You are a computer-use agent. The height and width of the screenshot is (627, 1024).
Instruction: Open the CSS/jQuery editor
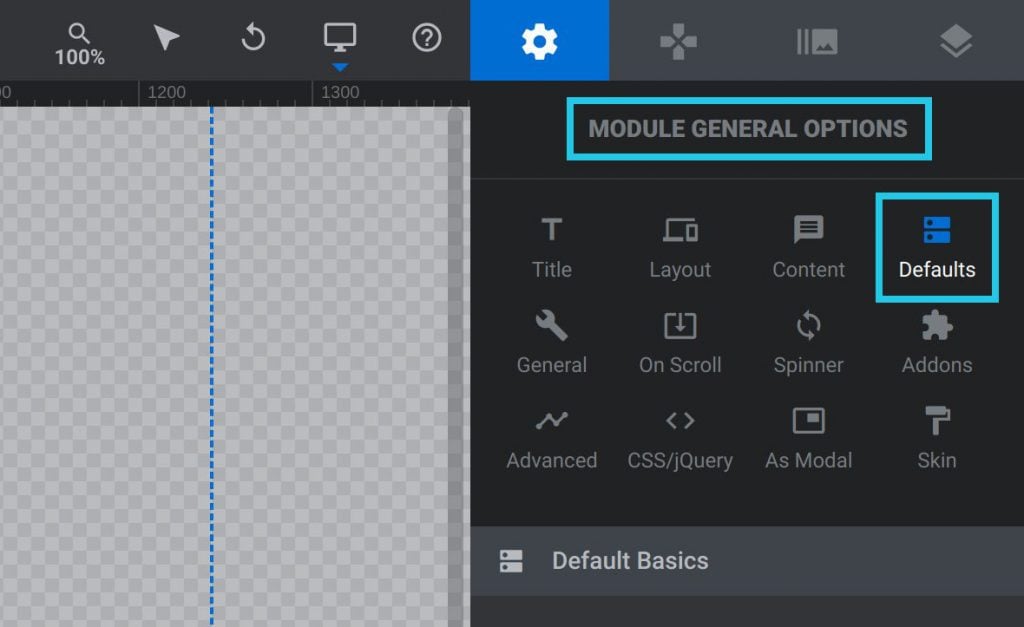pos(679,435)
